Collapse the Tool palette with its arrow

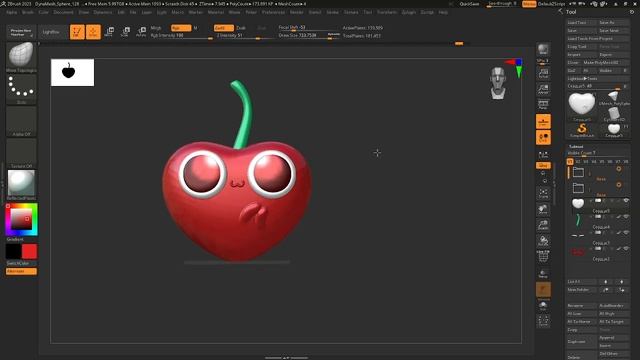point(560,11)
